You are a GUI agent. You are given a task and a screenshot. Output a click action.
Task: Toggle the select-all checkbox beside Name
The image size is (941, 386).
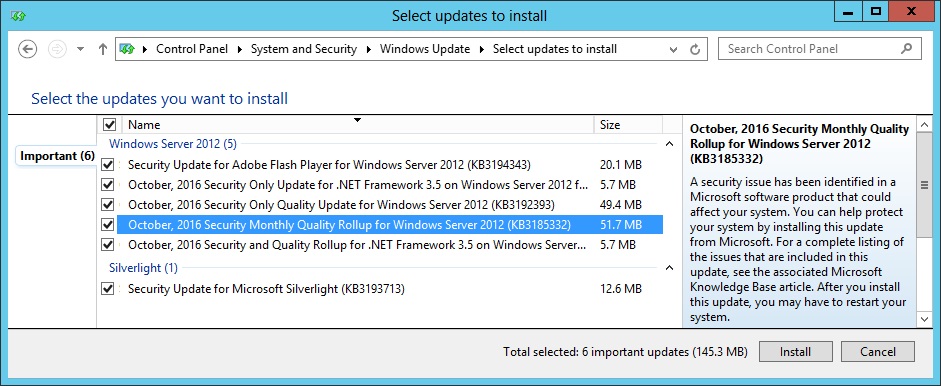[110, 125]
